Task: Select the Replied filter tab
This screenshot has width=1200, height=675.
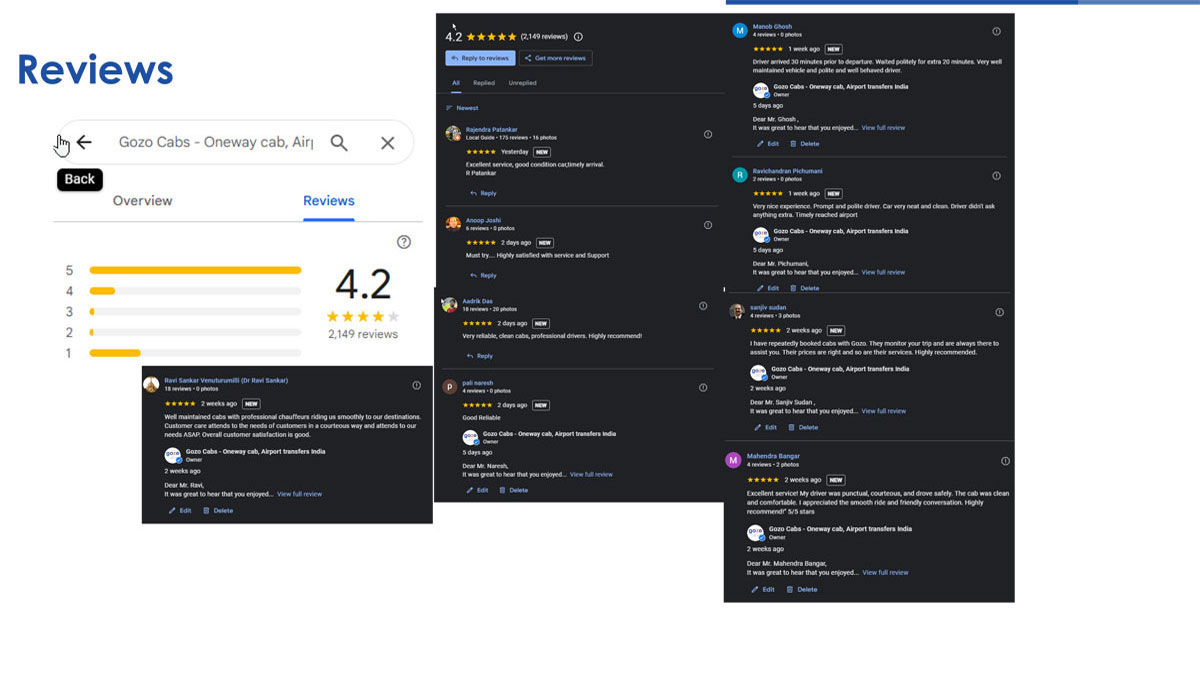Action: [484, 83]
